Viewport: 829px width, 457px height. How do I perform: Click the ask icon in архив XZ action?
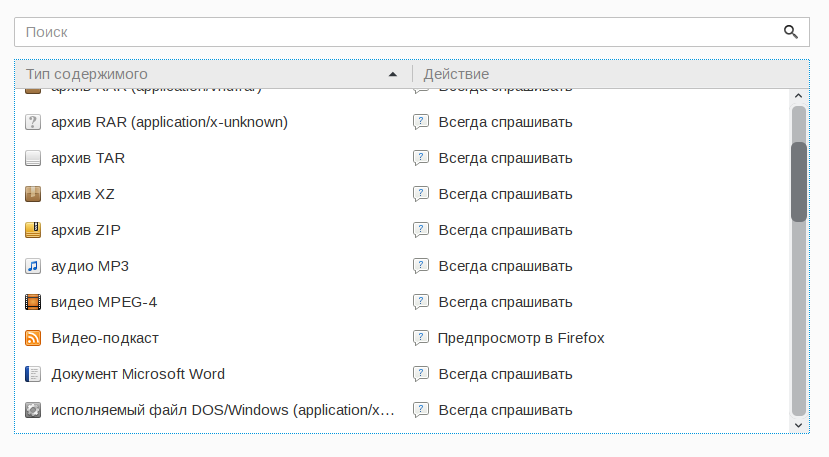[421, 194]
